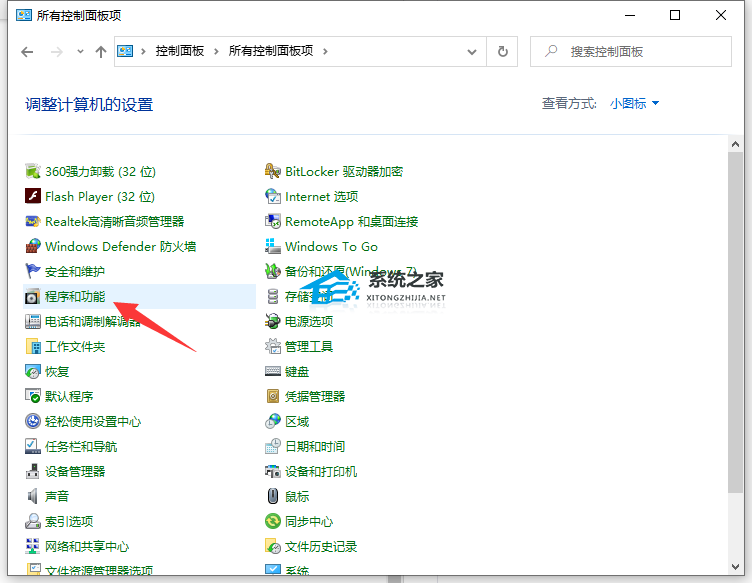The image size is (752, 583).
Task: Go back using the back arrow
Action: 27,52
